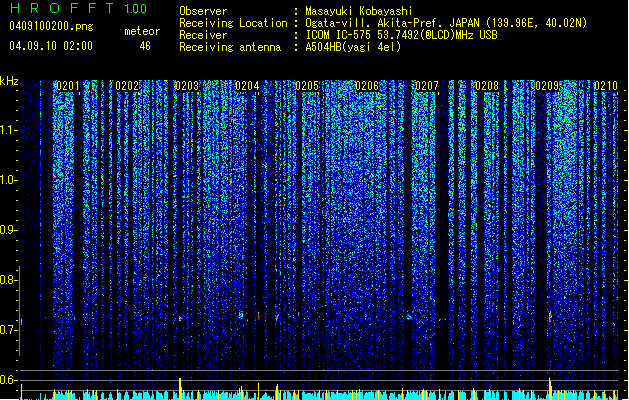
Task: Click the meteor count value 46
Action: [145, 46]
